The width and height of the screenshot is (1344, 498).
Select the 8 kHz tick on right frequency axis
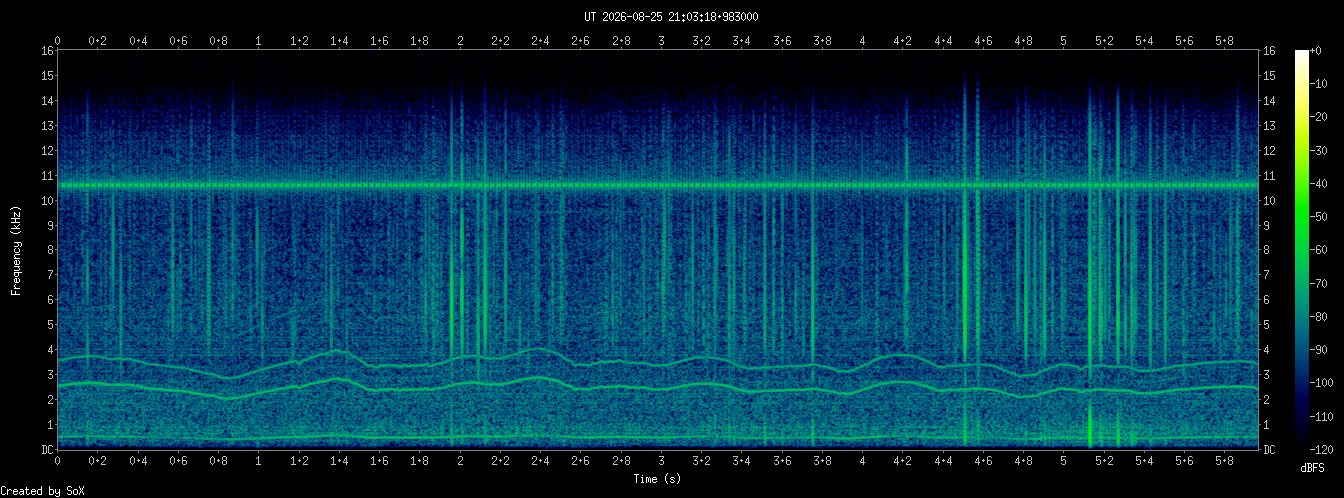(x=1267, y=250)
